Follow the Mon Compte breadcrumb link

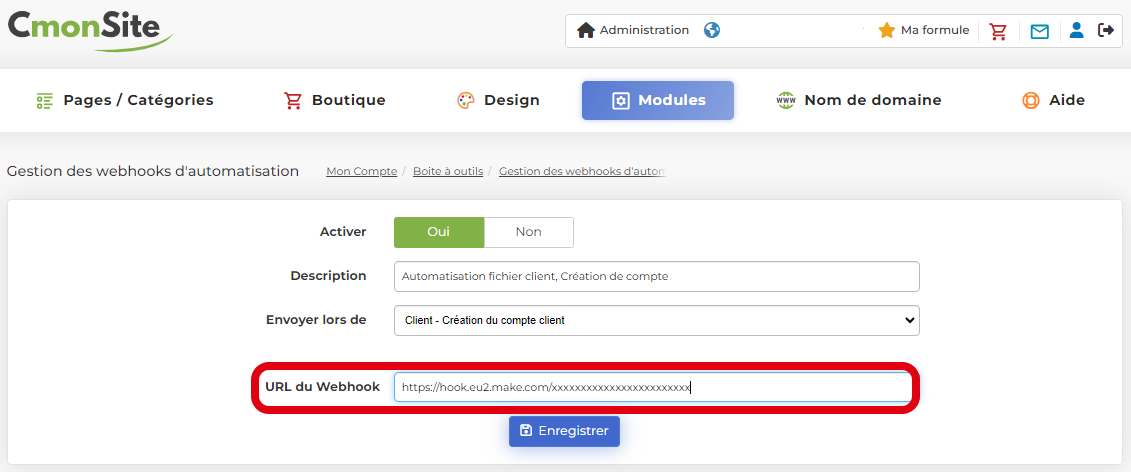click(x=361, y=172)
